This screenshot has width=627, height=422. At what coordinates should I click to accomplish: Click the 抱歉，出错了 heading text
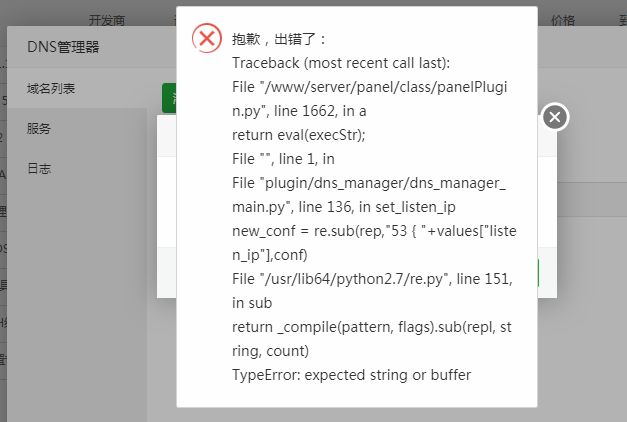[x=279, y=39]
